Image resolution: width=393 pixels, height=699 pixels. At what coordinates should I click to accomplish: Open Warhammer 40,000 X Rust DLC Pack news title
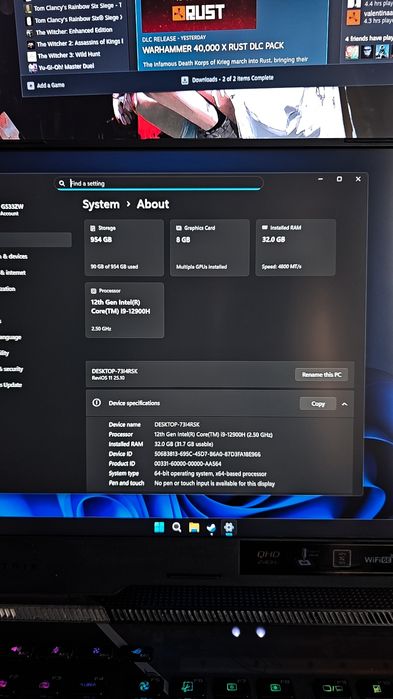[213, 48]
